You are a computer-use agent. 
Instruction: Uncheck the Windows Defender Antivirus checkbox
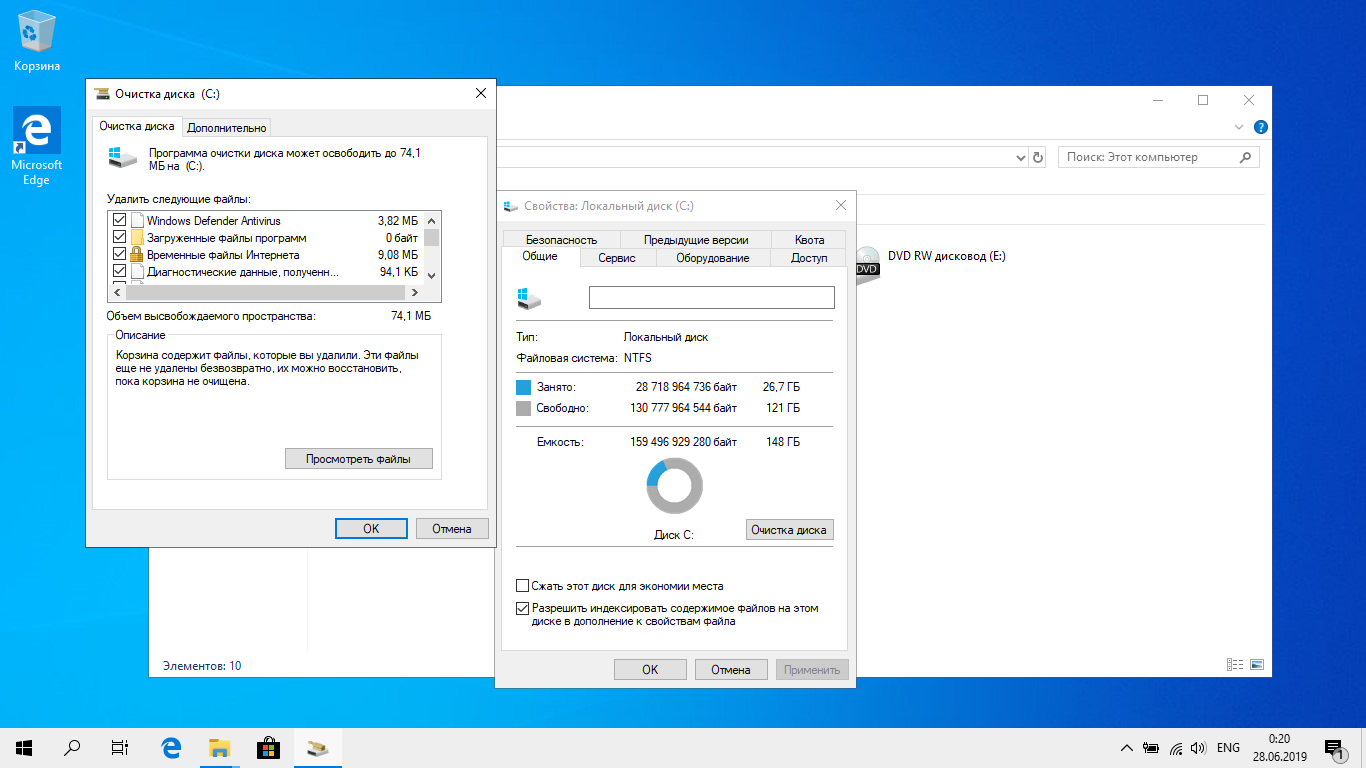pos(120,220)
